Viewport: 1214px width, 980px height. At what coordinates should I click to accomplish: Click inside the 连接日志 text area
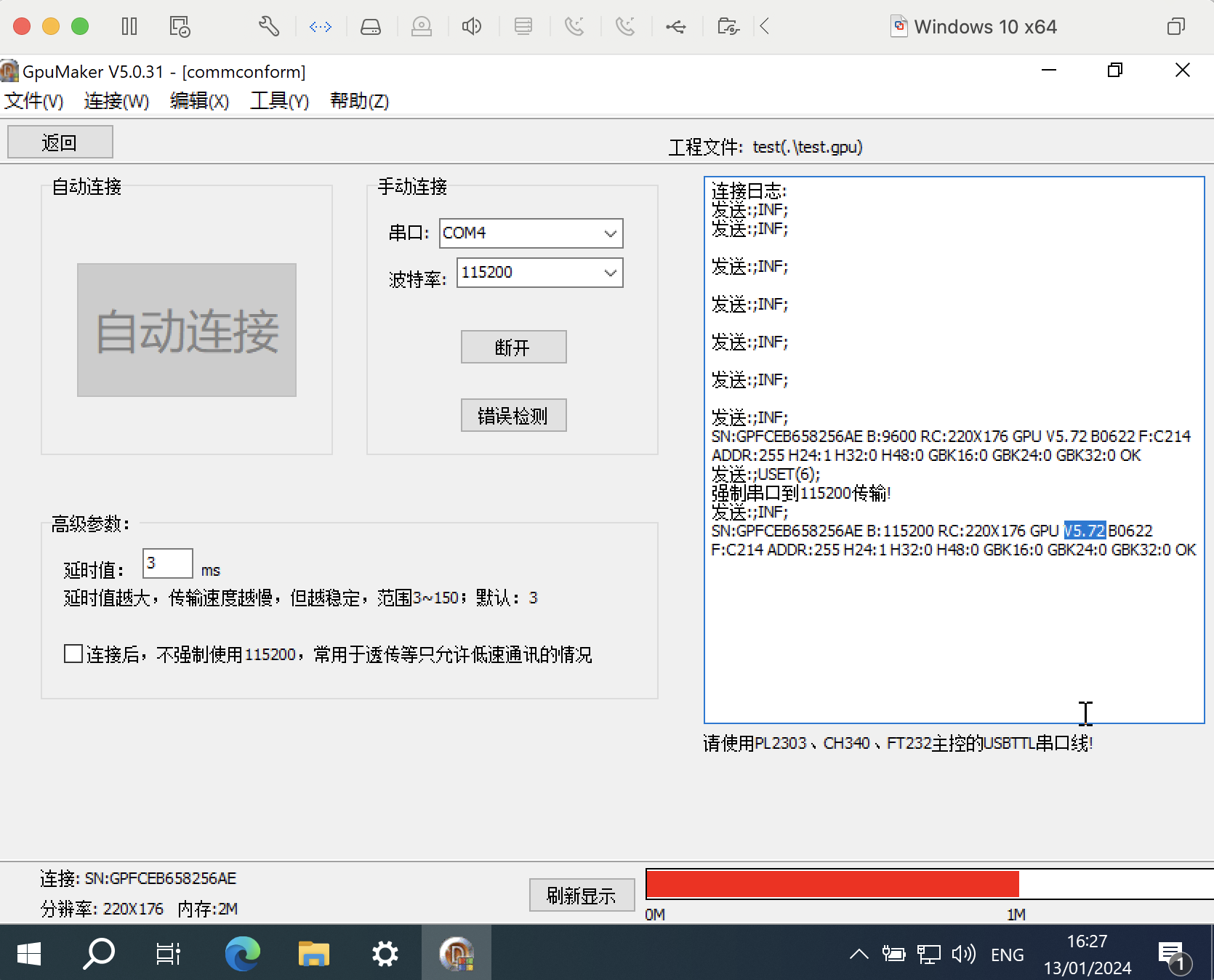[x=954, y=450]
